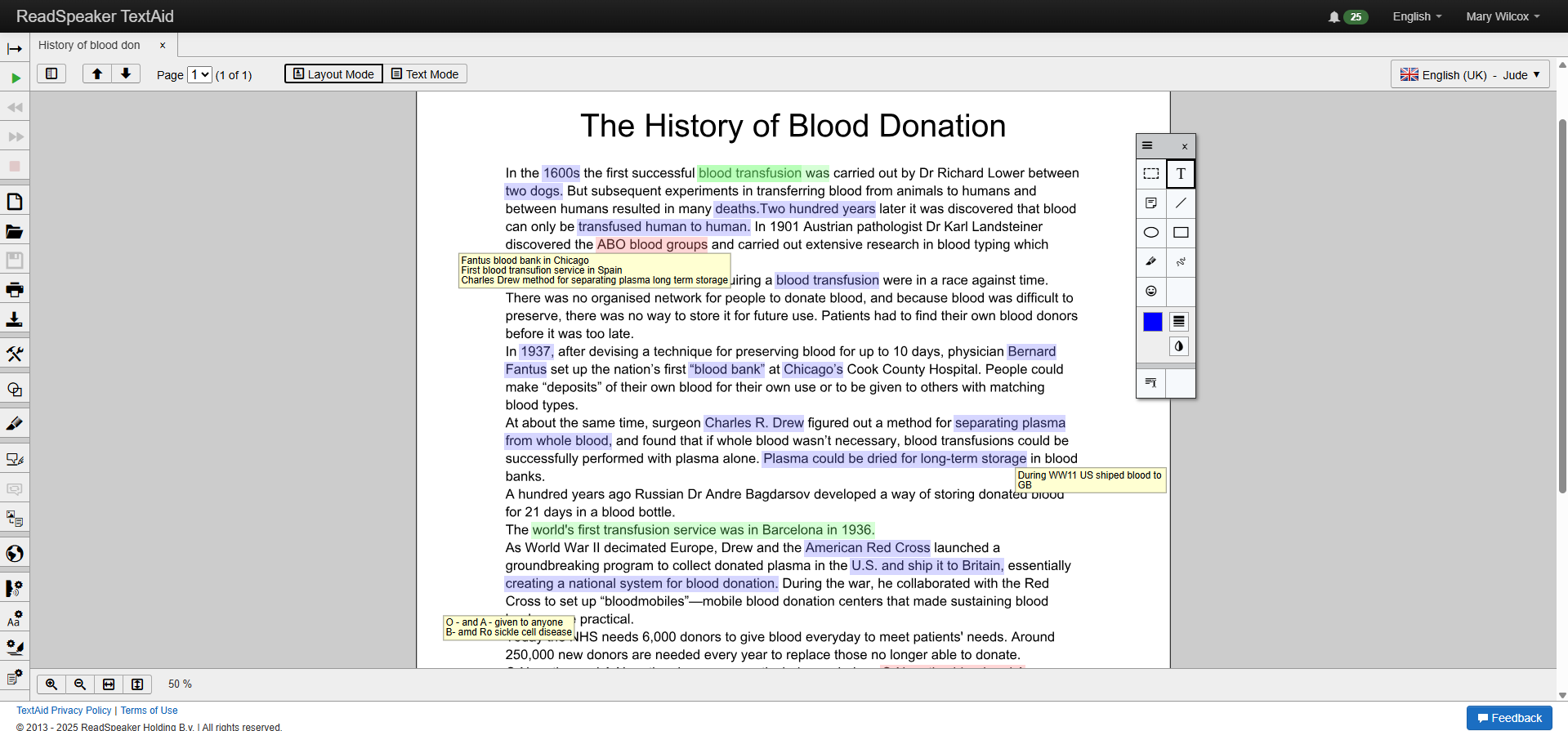1568x731 pixels.
Task: Pick the sticky note annotation tool
Action: coord(1150,203)
